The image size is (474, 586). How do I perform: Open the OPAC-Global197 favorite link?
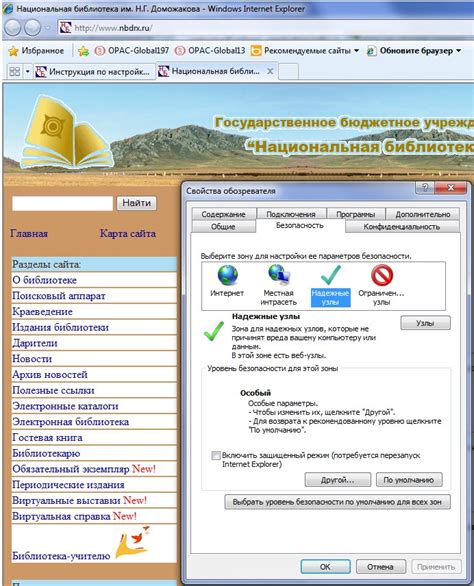132,51
